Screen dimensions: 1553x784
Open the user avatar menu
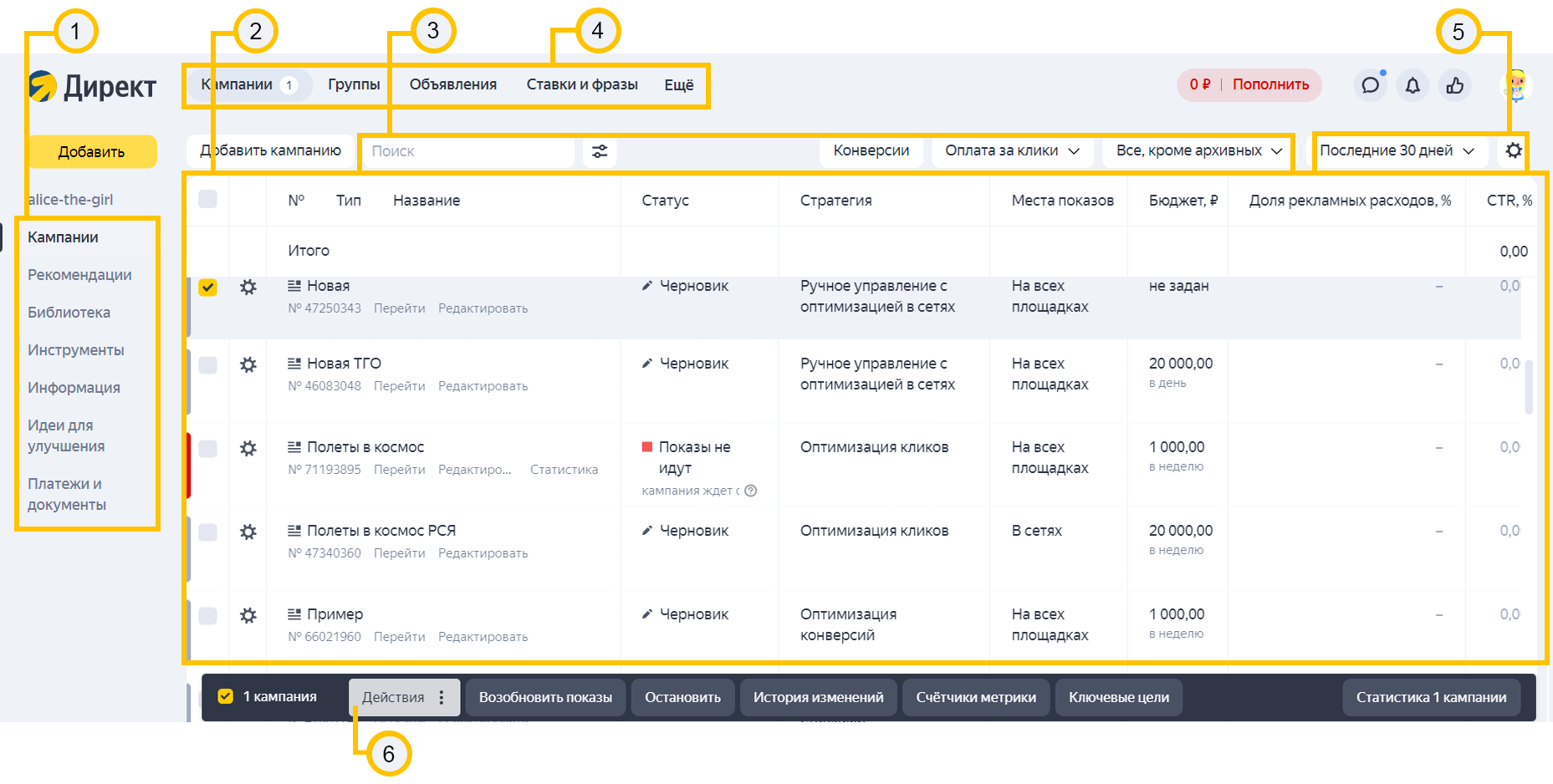pyautogui.click(x=1516, y=85)
